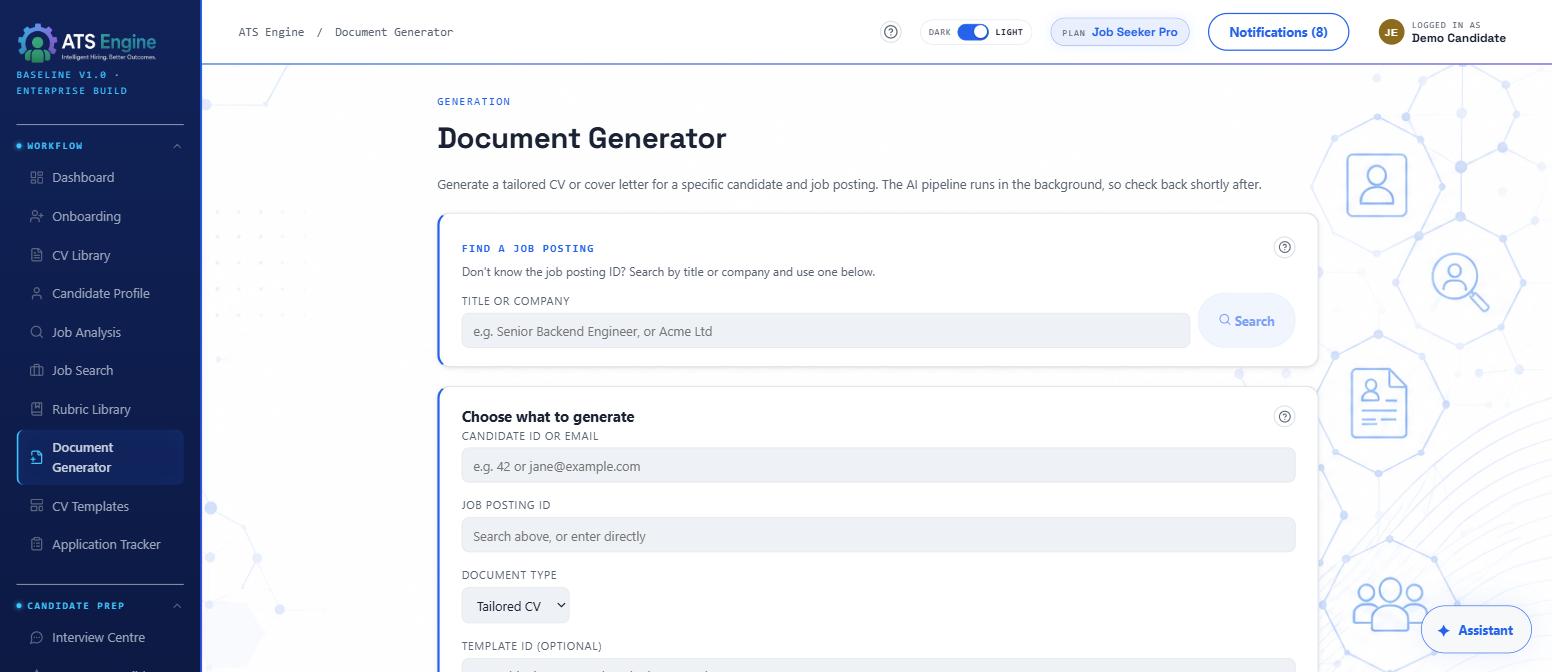Click the Title or Company search field
The width and height of the screenshot is (1552, 672).
tap(826, 331)
